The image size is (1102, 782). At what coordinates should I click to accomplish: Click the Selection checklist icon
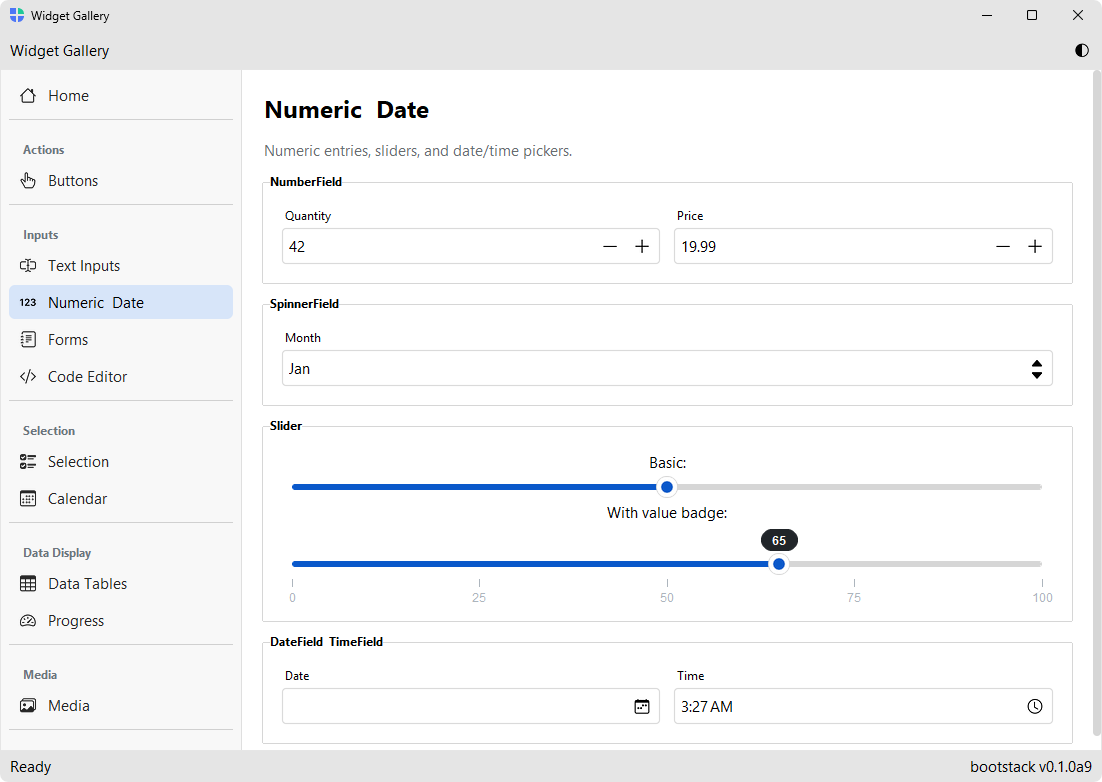[28, 462]
